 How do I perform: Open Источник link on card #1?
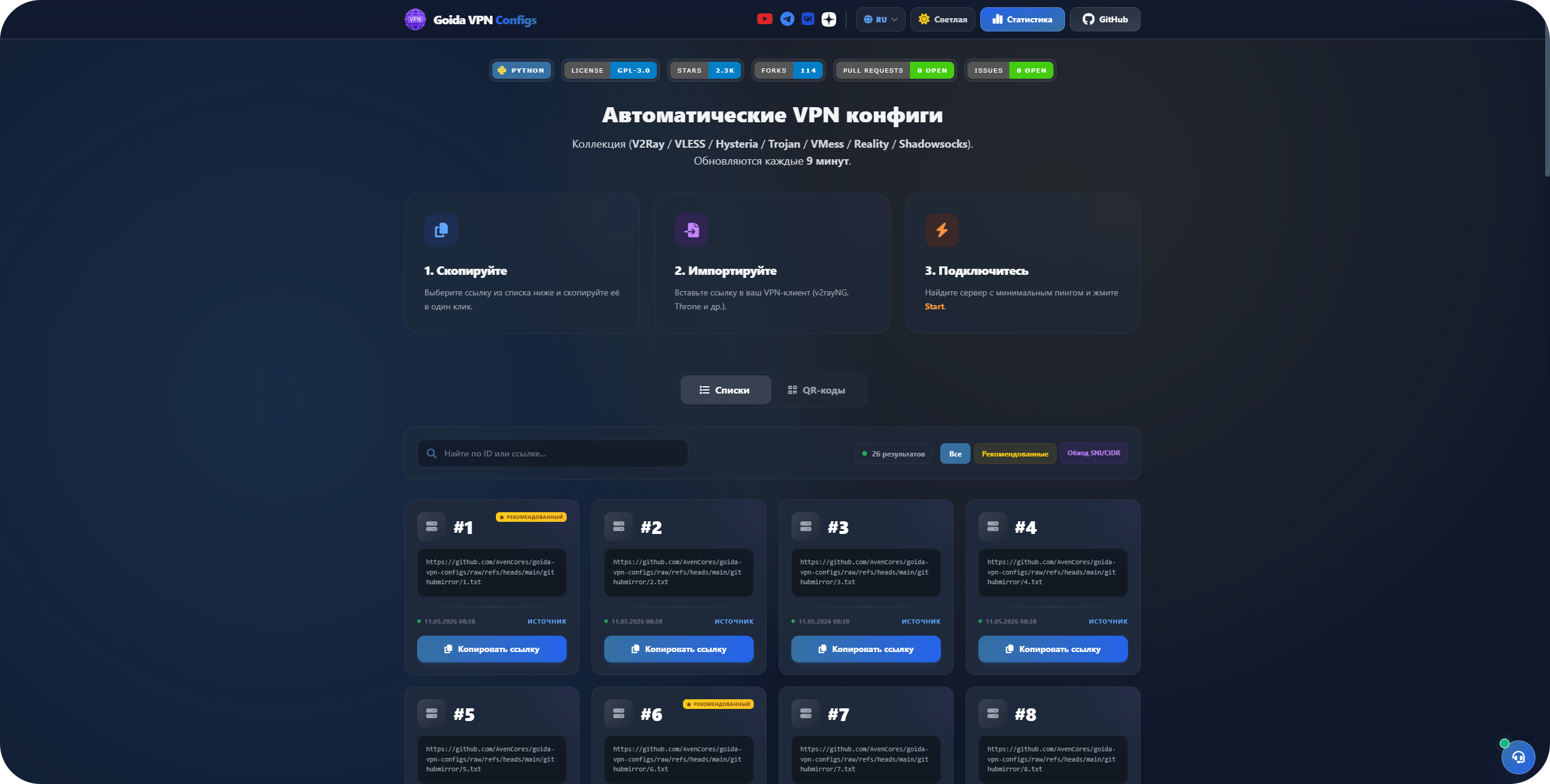click(x=547, y=622)
